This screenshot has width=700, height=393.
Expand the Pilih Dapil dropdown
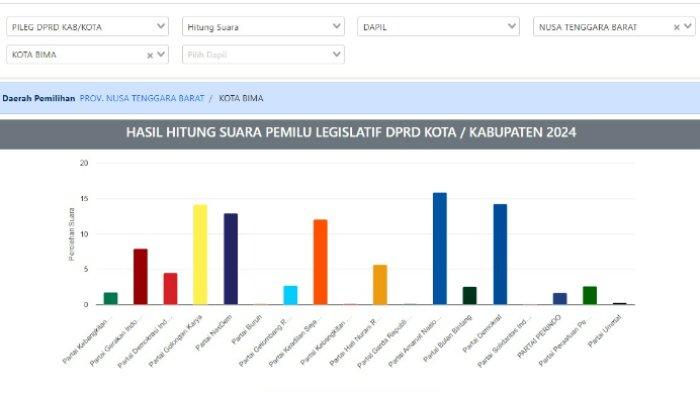point(263,54)
